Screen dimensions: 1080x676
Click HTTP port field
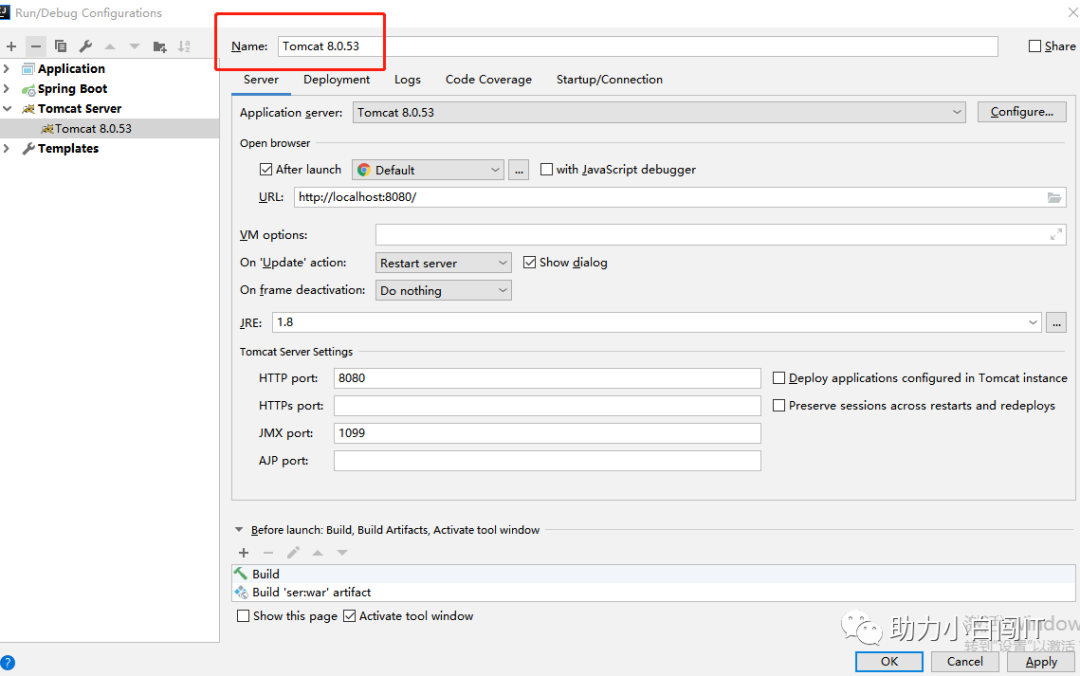[x=548, y=378]
